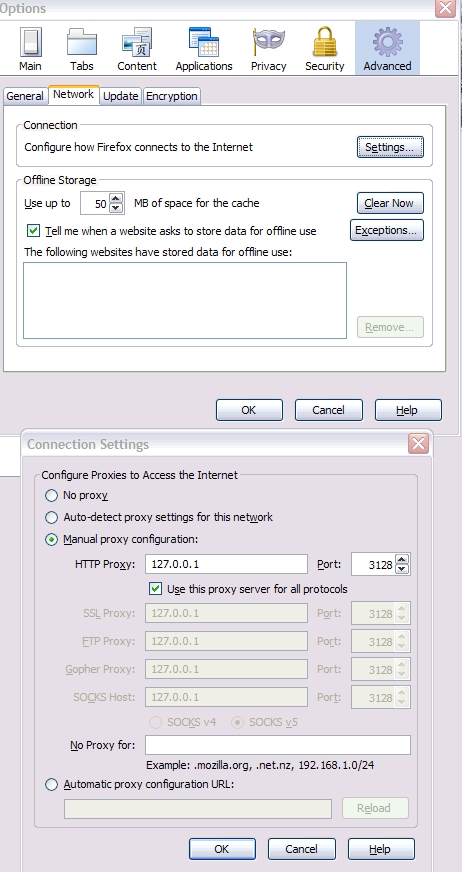Image resolution: width=462 pixels, height=872 pixels.
Task: Focus the 'No Proxy for' text field
Action: pyautogui.click(x=278, y=745)
